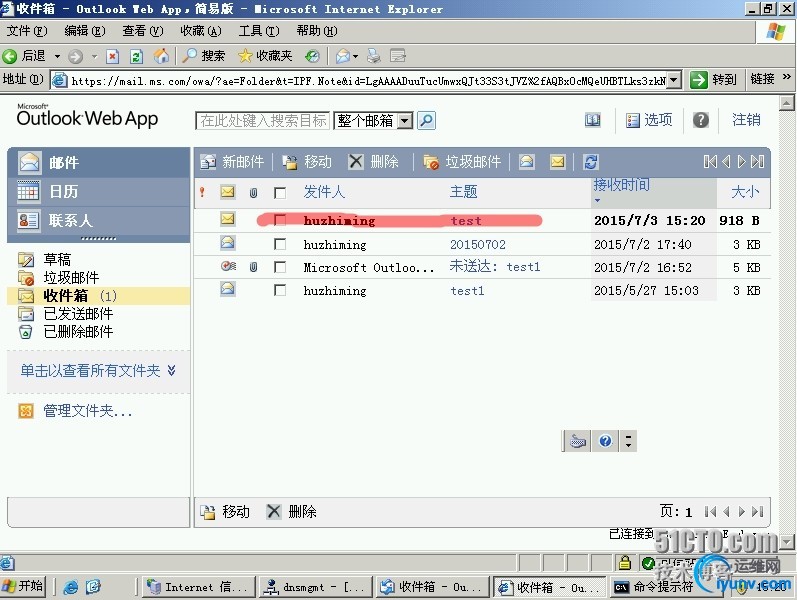
Task: Open the 已删除邮件 deleted items folder
Action: (x=78, y=332)
